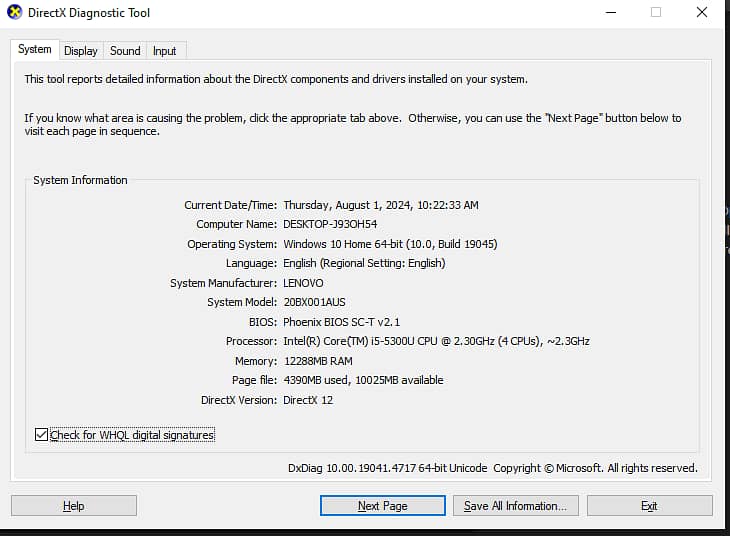
Task: Click the Next Page button
Action: coord(382,506)
